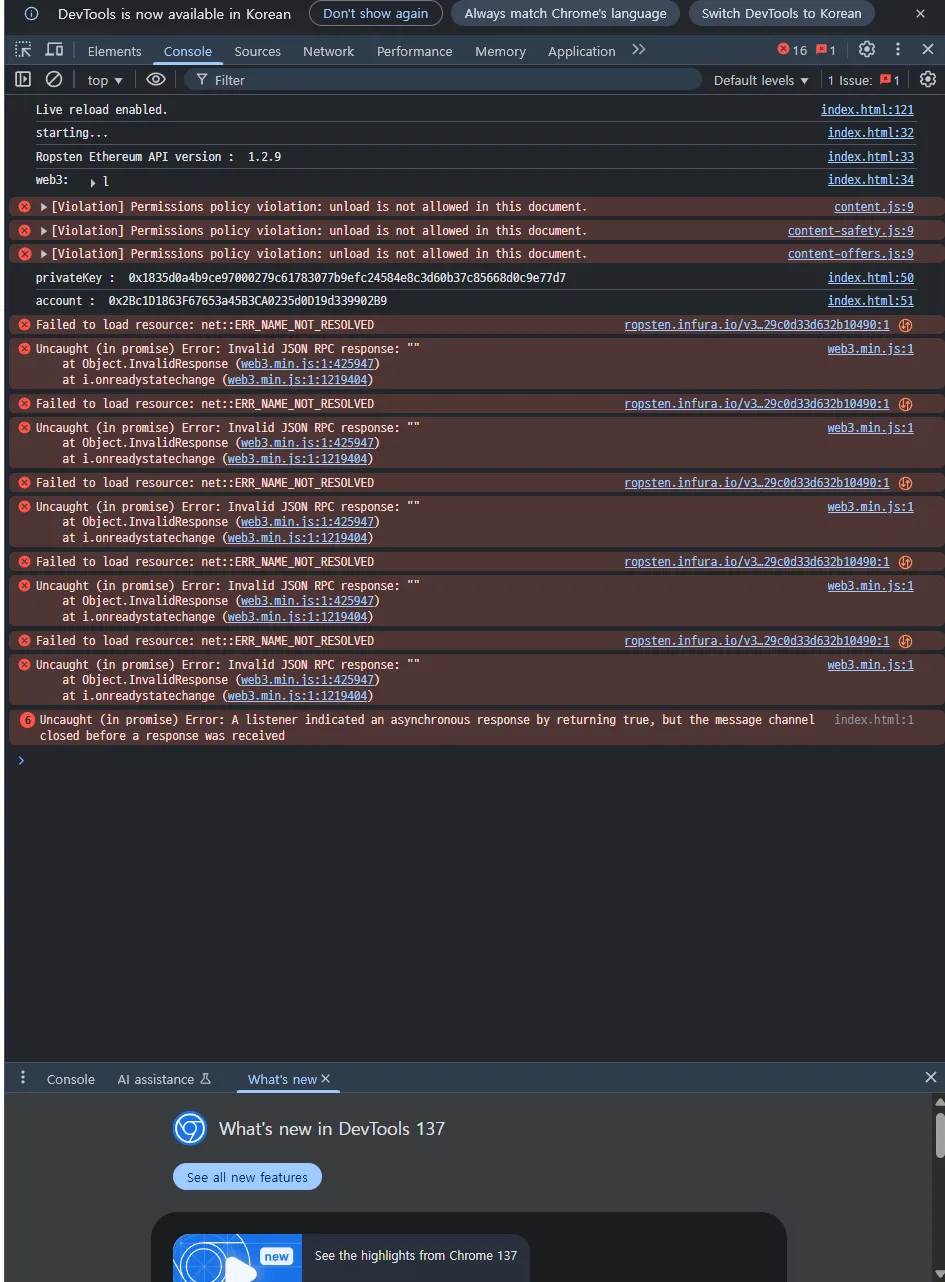The height and width of the screenshot is (1282, 945).
Task: Expand the web3 object logged value
Action: (x=93, y=182)
